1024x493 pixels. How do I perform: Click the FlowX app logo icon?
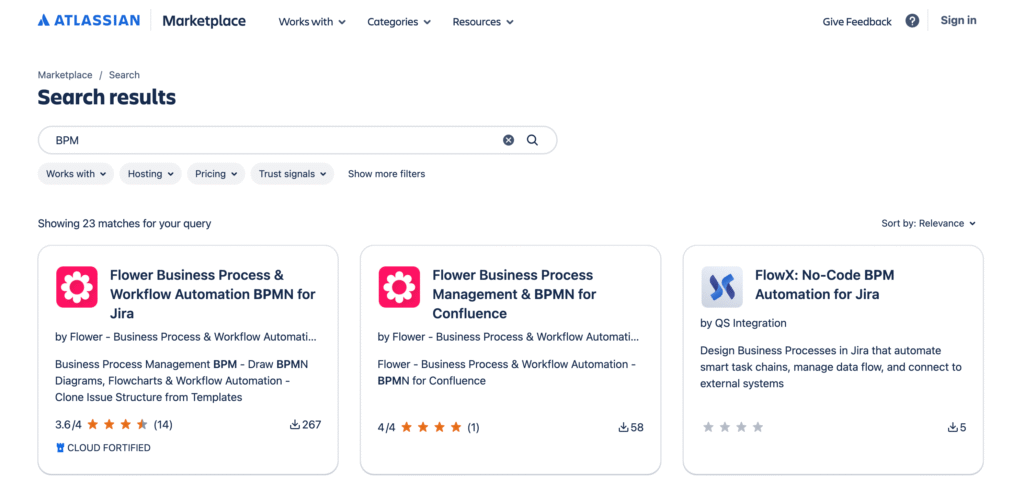point(722,287)
